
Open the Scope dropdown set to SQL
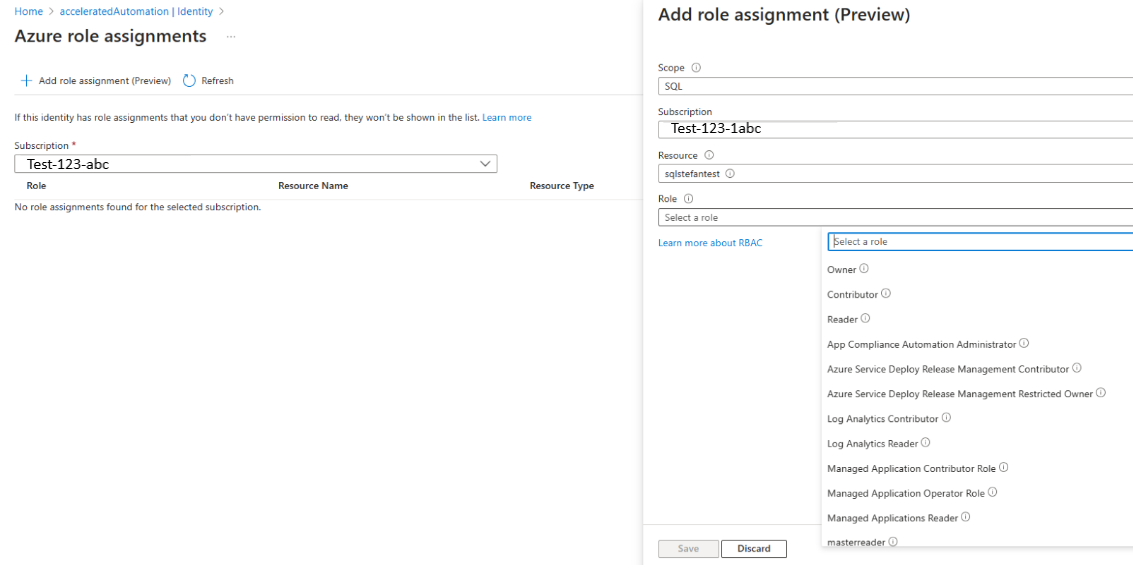895,87
